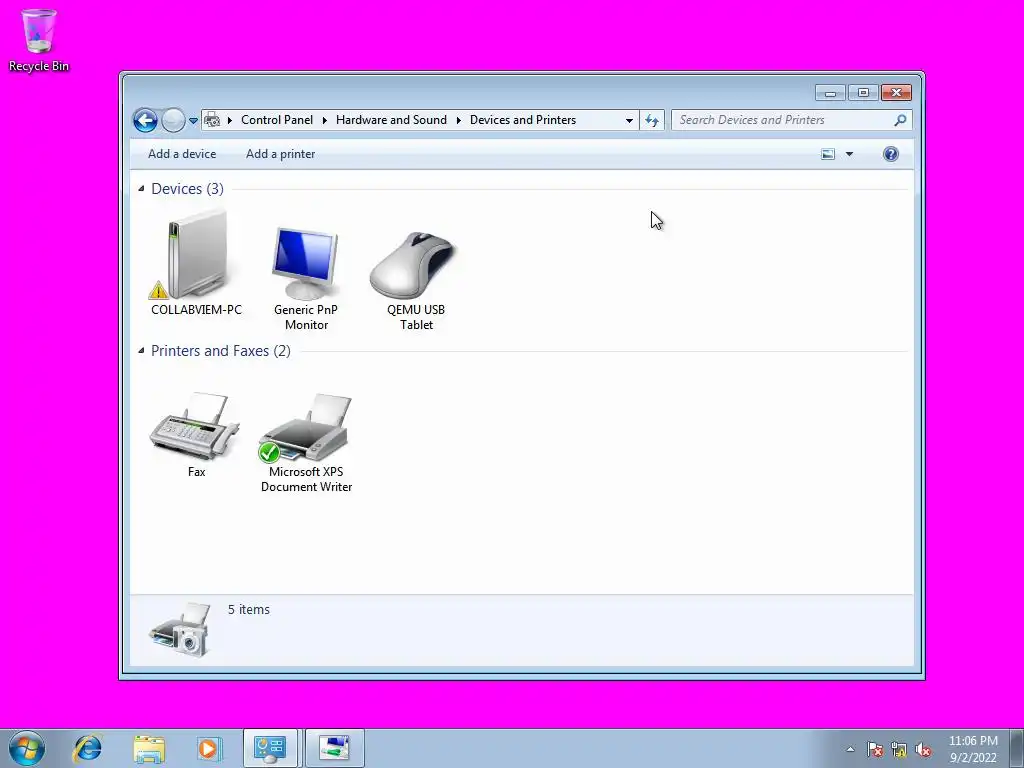
Task: Click the grayed Forward navigation arrow
Action: pos(173,120)
